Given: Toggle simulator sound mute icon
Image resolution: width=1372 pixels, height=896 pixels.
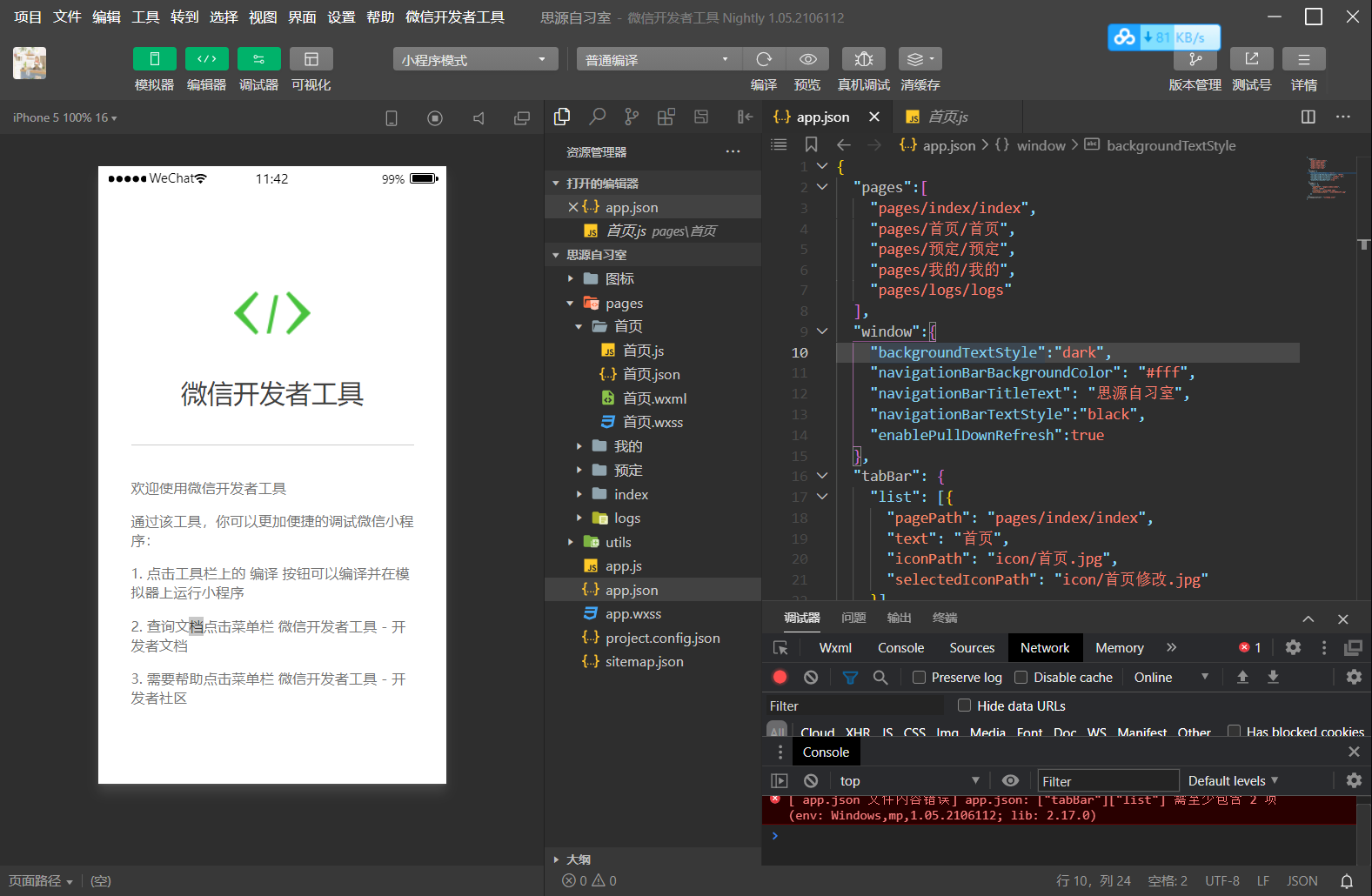Looking at the screenshot, I should click(479, 118).
